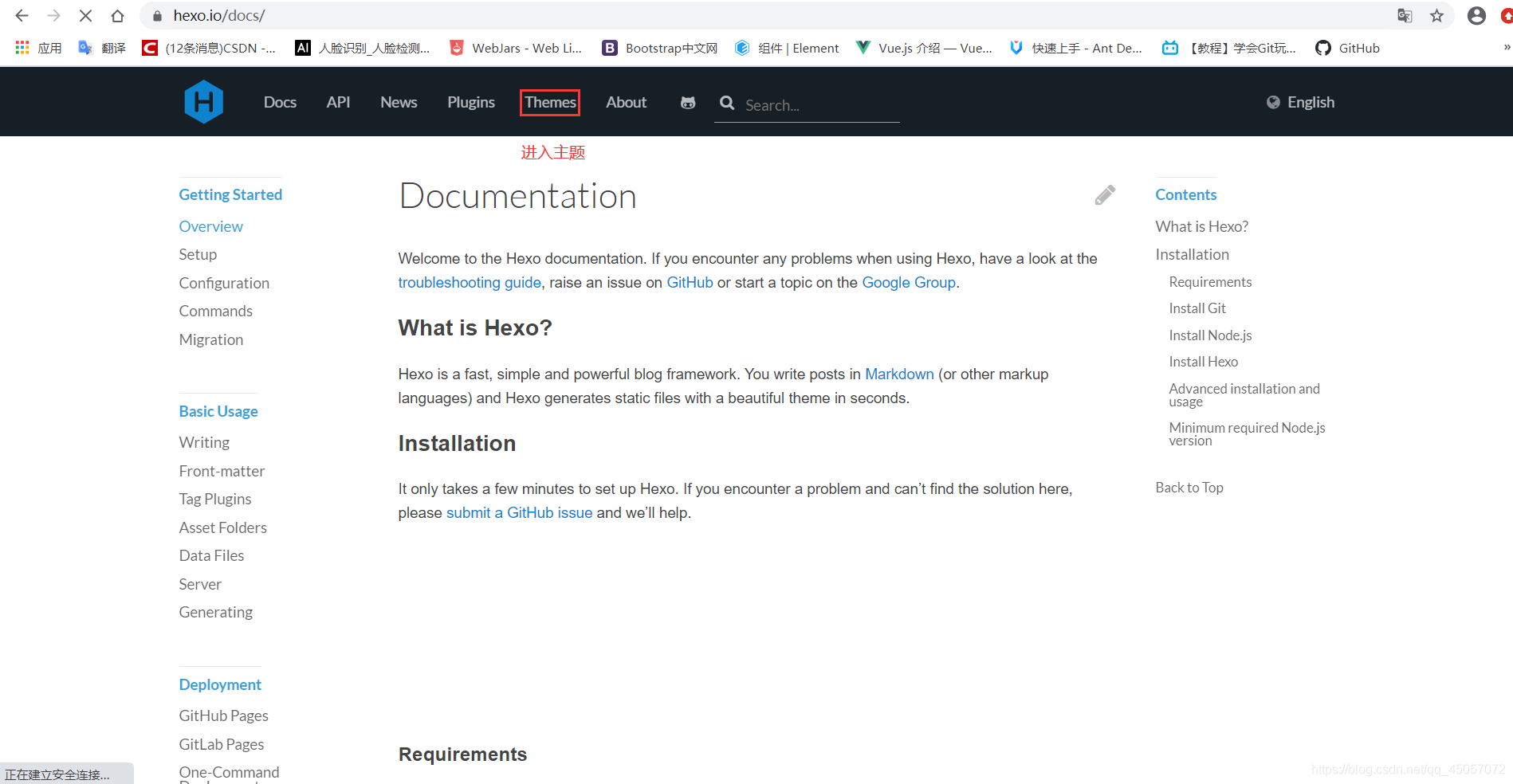Image resolution: width=1513 pixels, height=784 pixels.
Task: Open the browser profile avatar icon
Action: (1476, 16)
